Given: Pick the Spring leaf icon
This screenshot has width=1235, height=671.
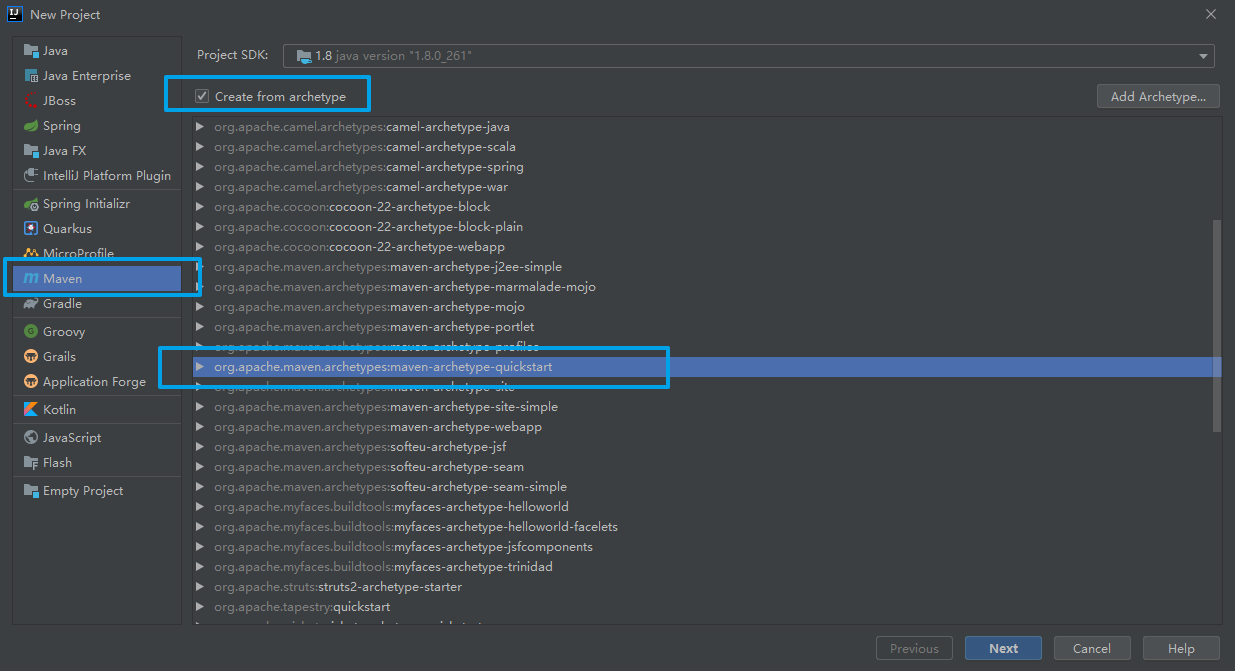Looking at the screenshot, I should pyautogui.click(x=31, y=126).
